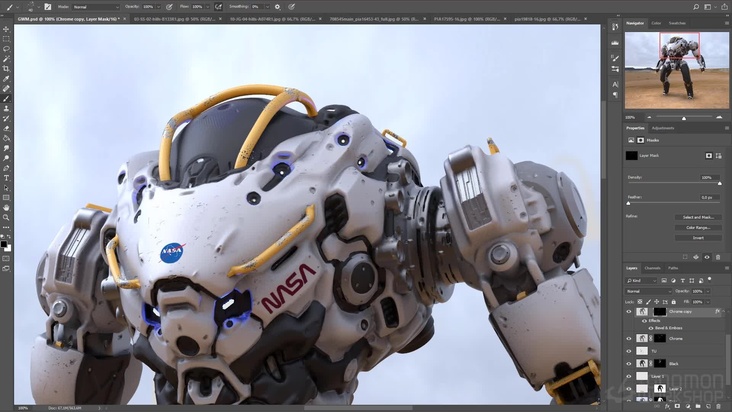Open smoothing options gear icon
Screen dimensions: 732x412
pos(277,6)
